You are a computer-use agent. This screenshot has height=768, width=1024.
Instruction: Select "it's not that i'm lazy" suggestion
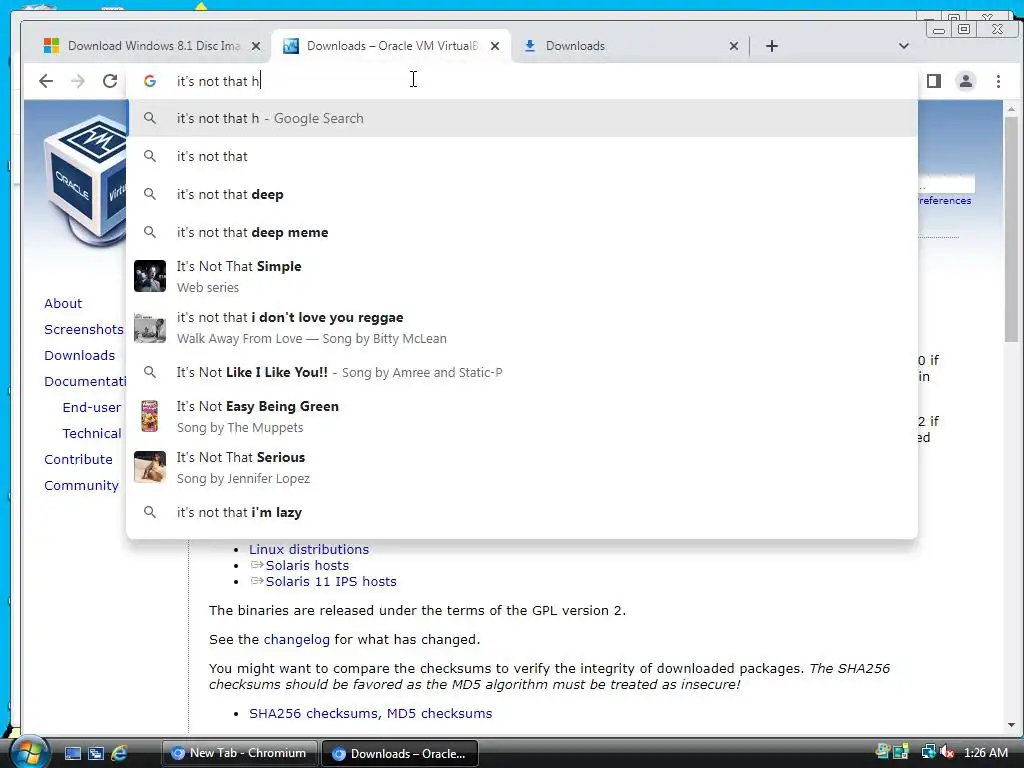522,512
